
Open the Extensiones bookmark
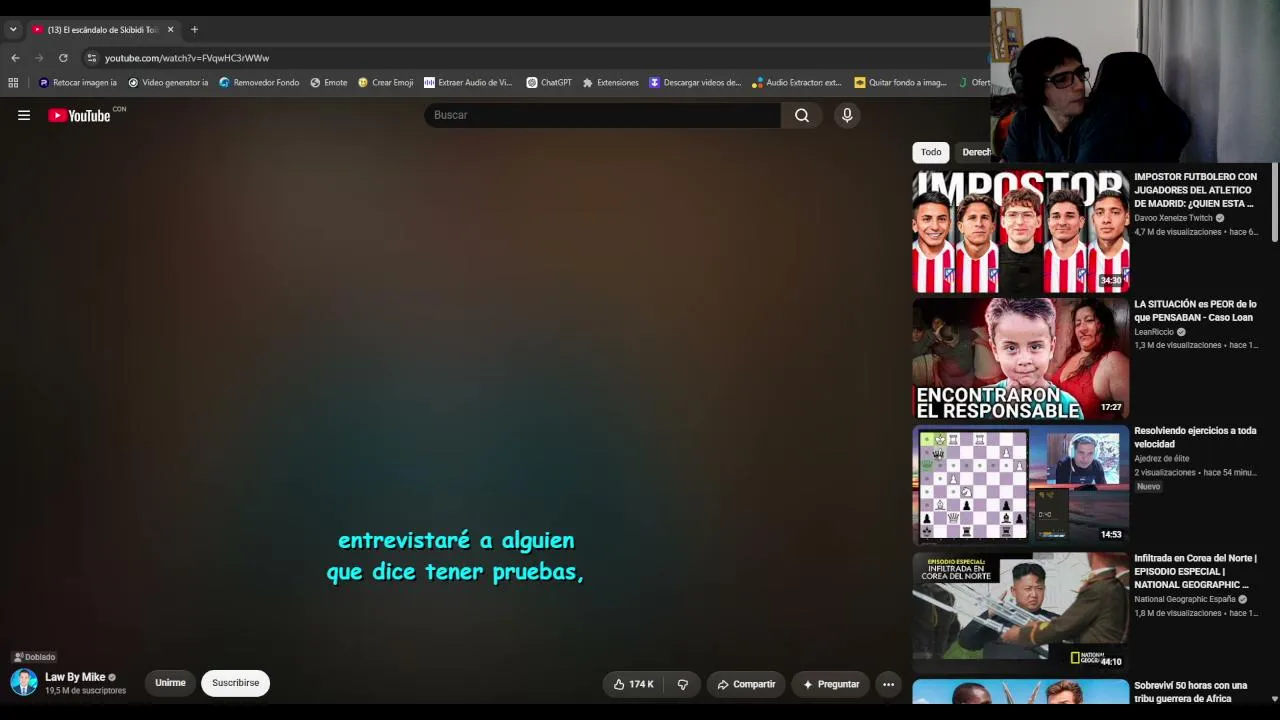[x=611, y=83]
